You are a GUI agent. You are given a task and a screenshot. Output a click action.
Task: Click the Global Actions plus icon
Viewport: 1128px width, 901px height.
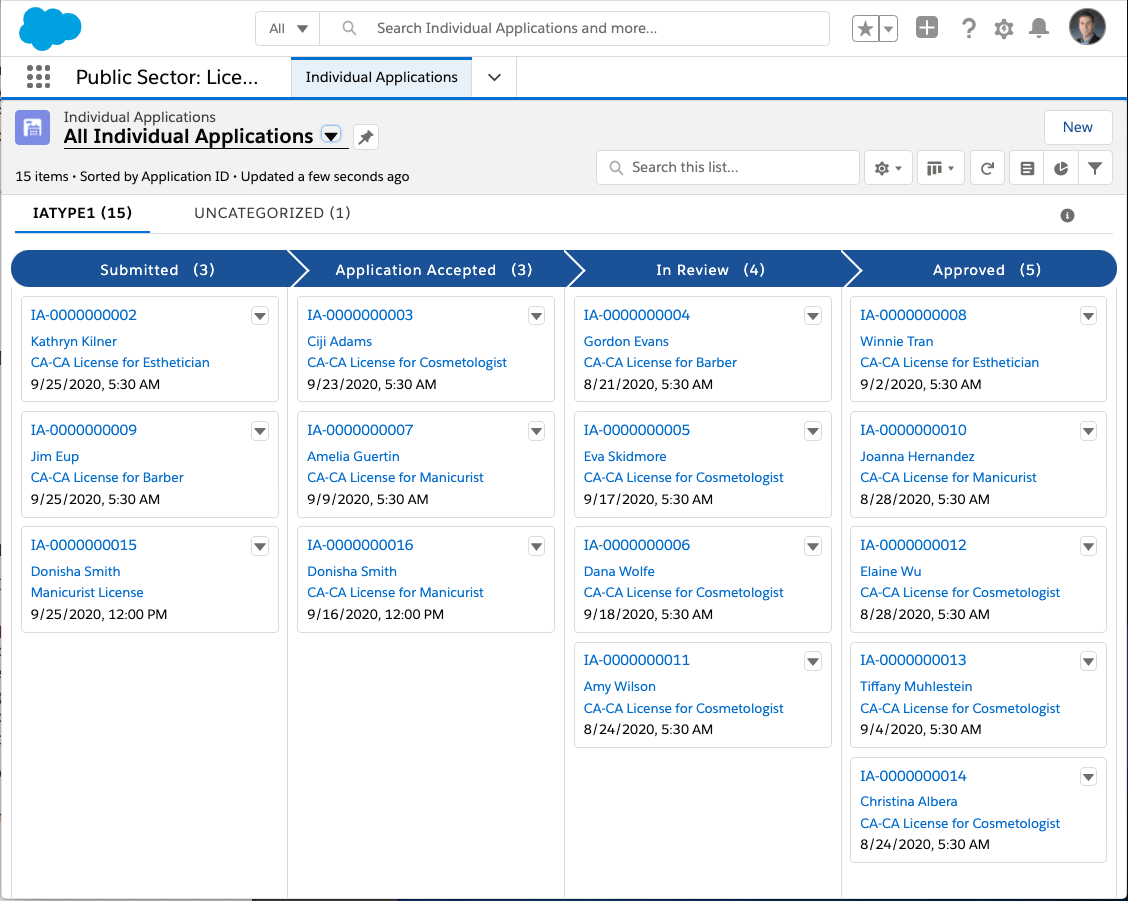(x=926, y=28)
